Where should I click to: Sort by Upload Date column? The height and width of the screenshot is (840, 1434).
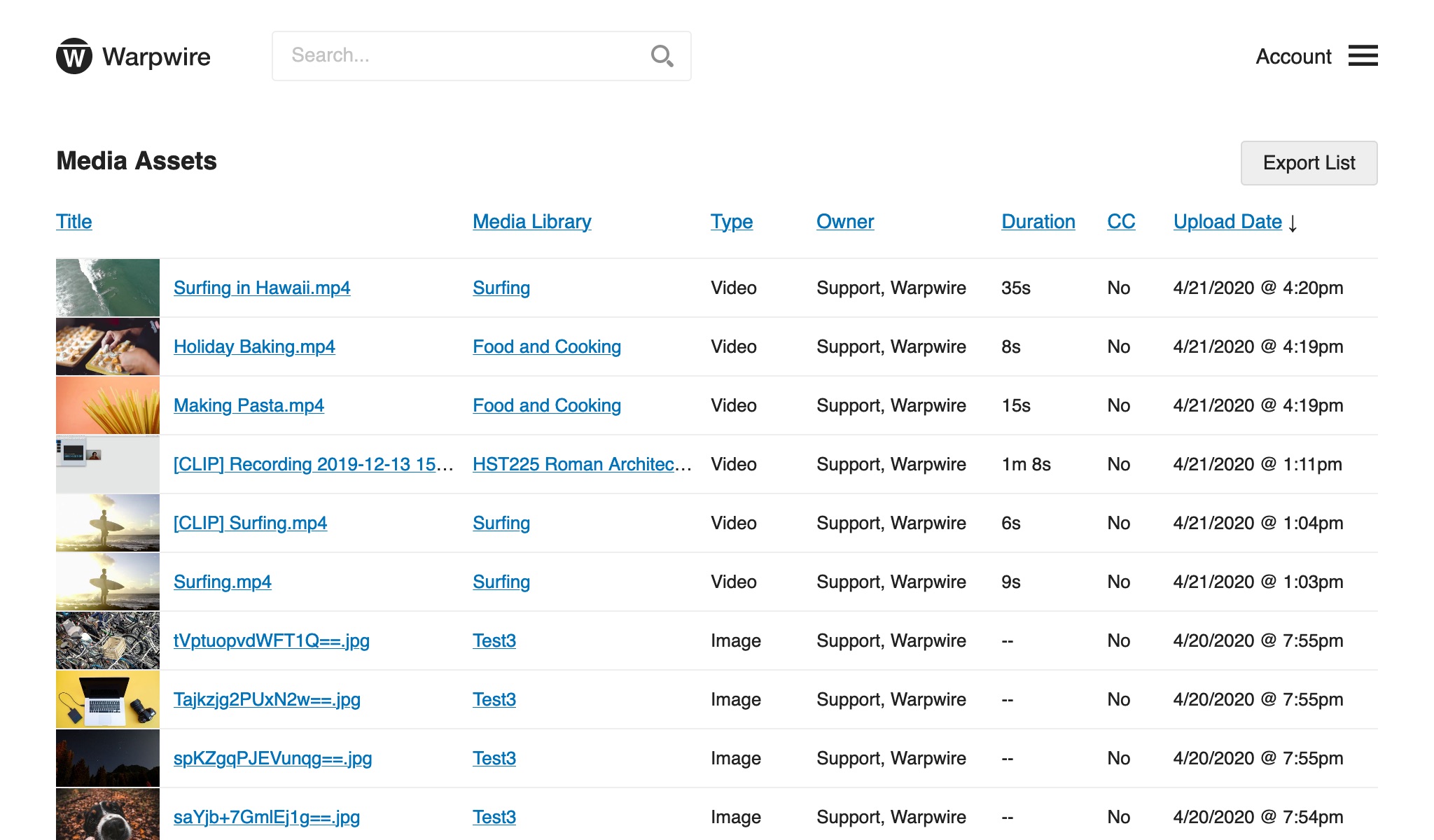coord(1227,222)
